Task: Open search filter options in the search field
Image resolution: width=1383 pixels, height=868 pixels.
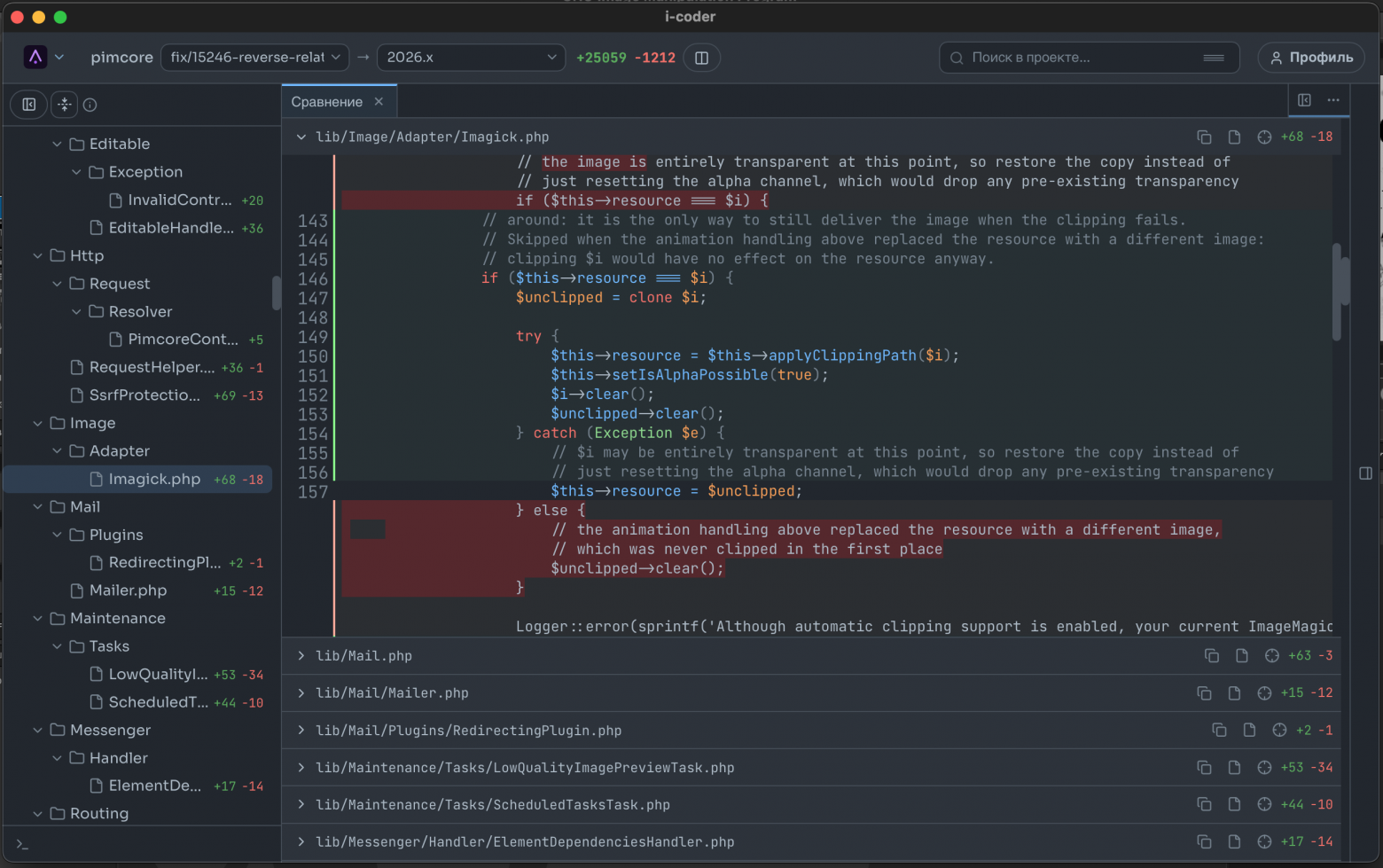Action: coord(1214,58)
